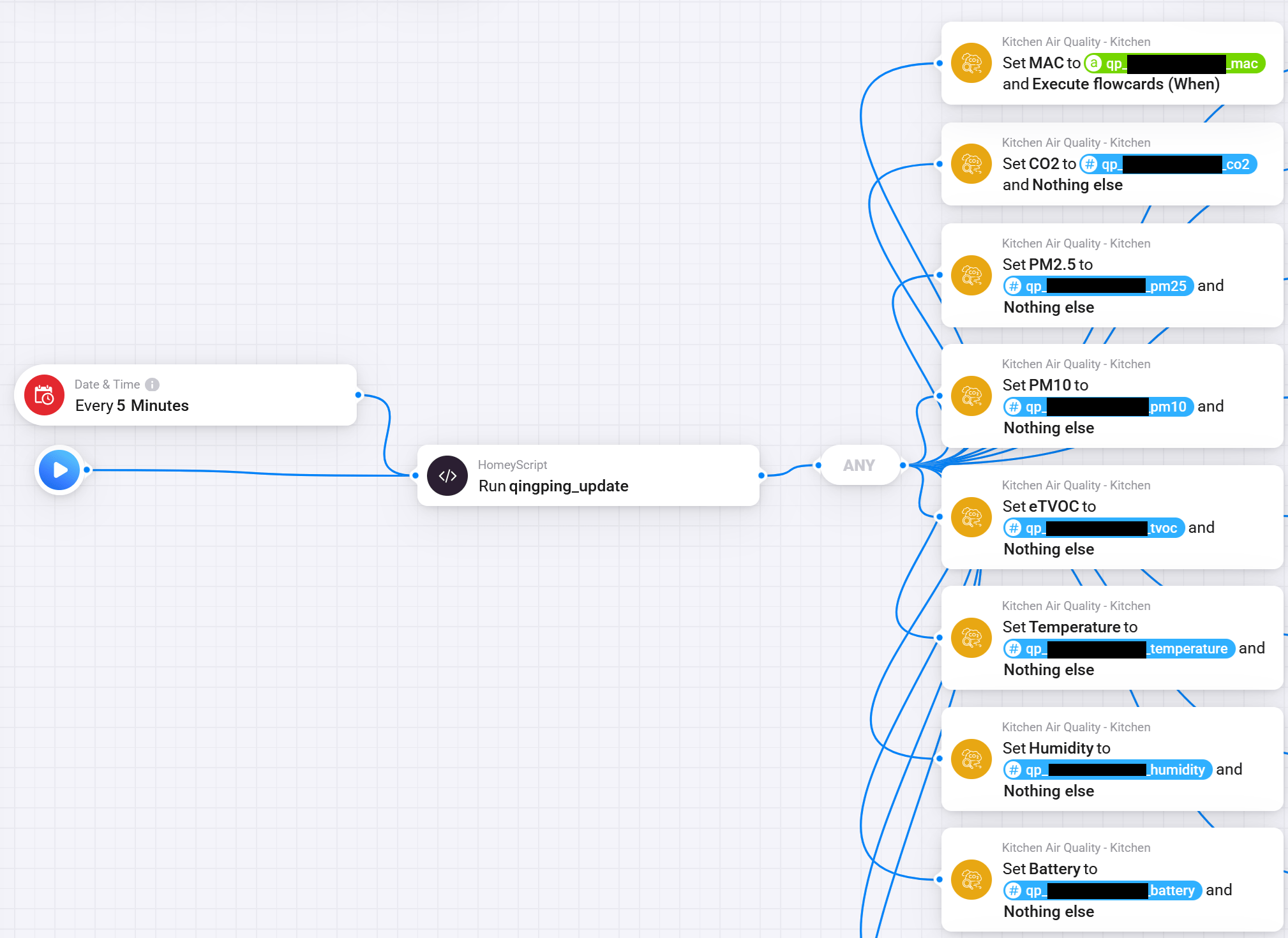The height and width of the screenshot is (938, 1288).
Task: Click the Set eTVOC card's sensor icon
Action: (971, 517)
